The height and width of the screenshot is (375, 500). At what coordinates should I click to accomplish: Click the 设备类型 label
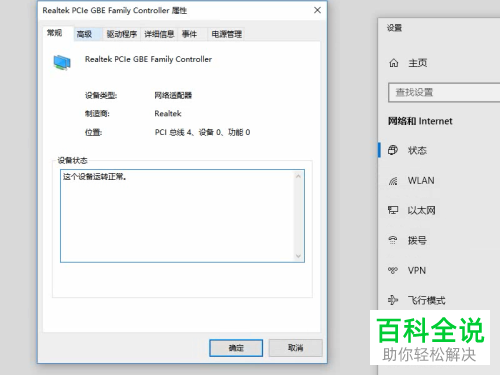pyautogui.click(x=101, y=96)
